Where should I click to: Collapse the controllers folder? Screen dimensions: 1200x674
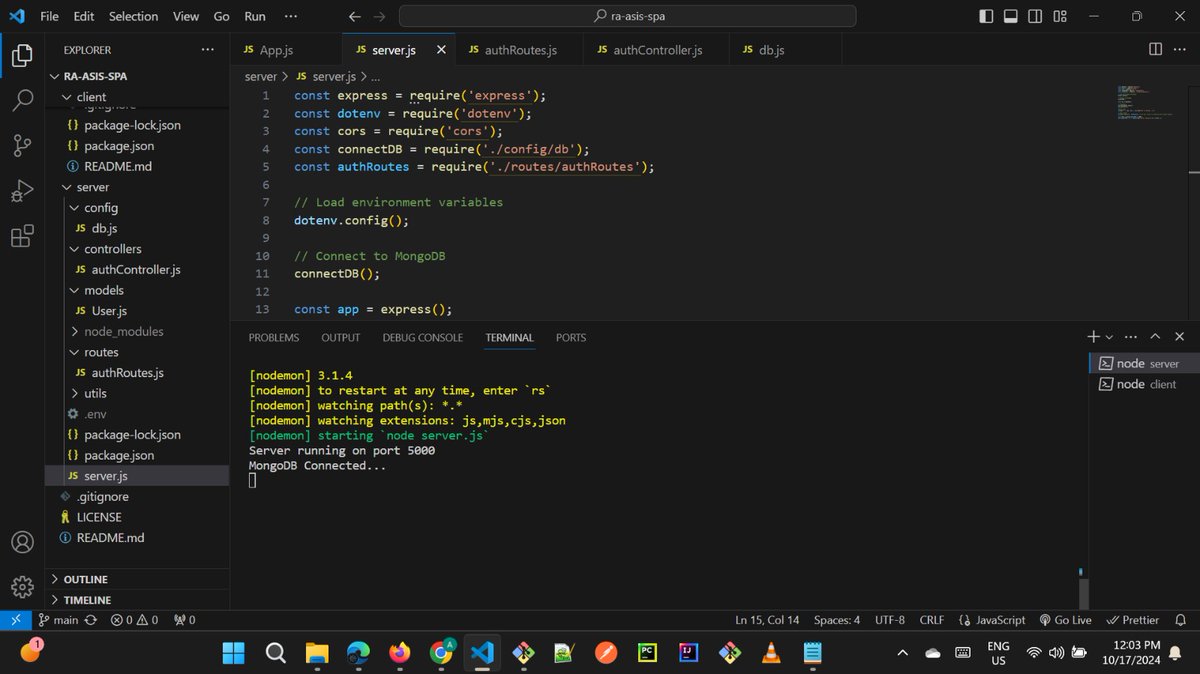point(138,249)
